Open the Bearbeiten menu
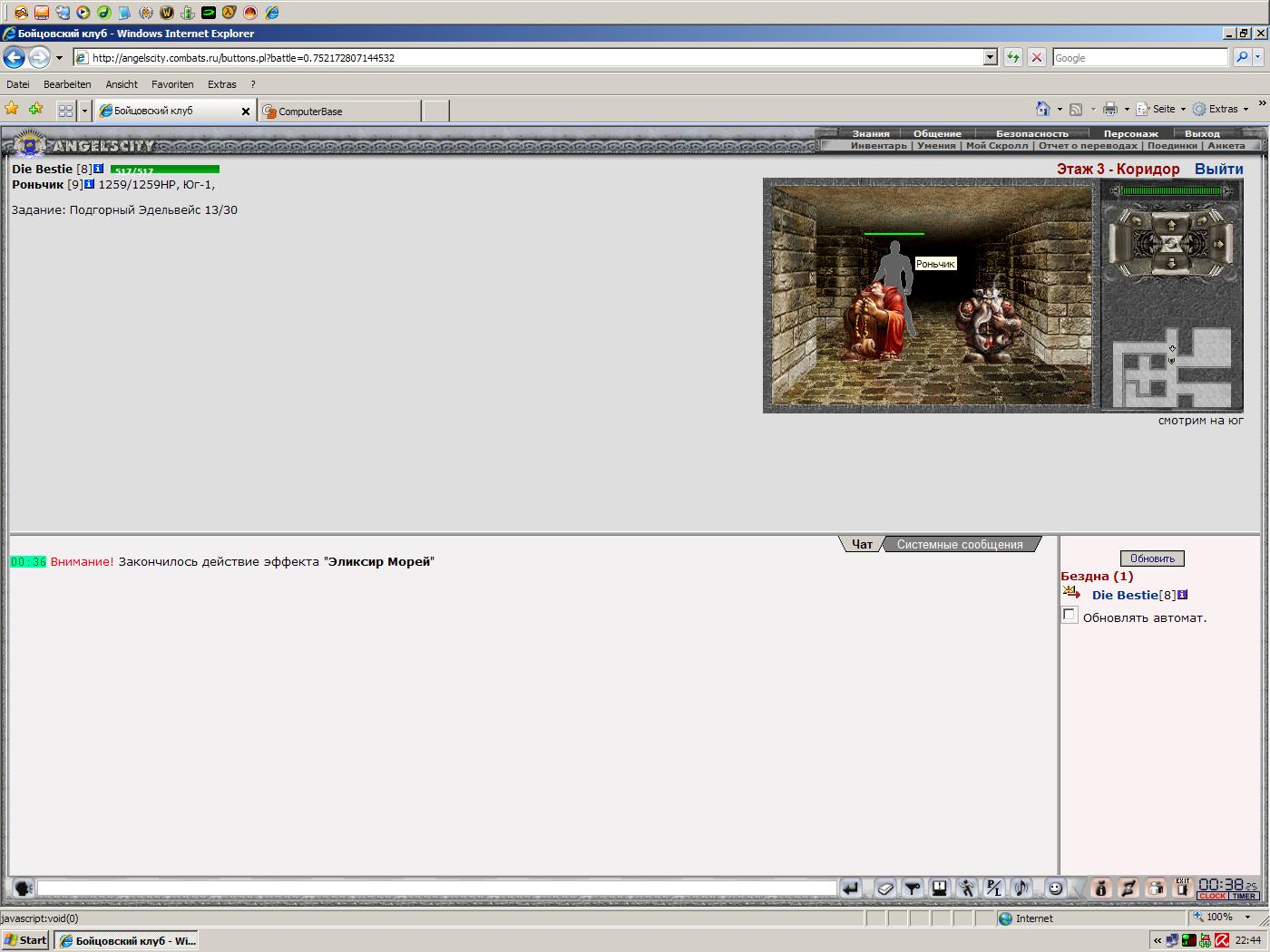1270x952 pixels. click(67, 84)
